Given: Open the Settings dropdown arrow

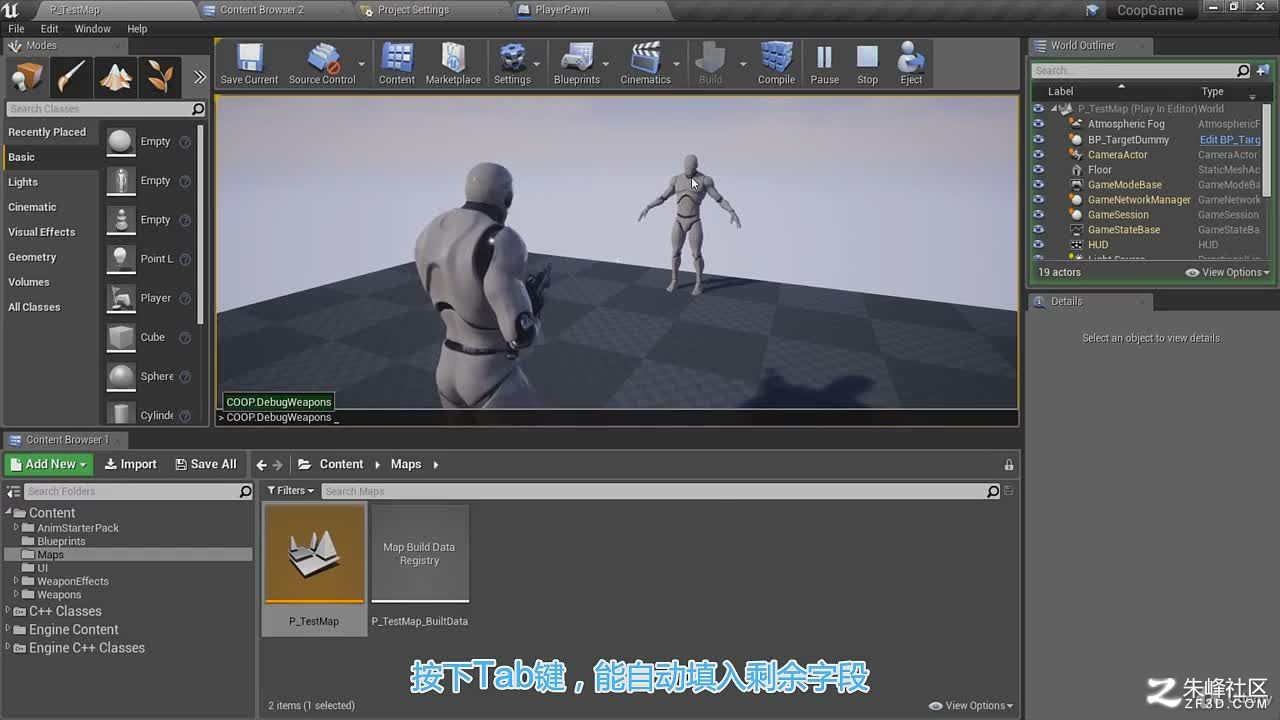Looking at the screenshot, I should (x=538, y=64).
